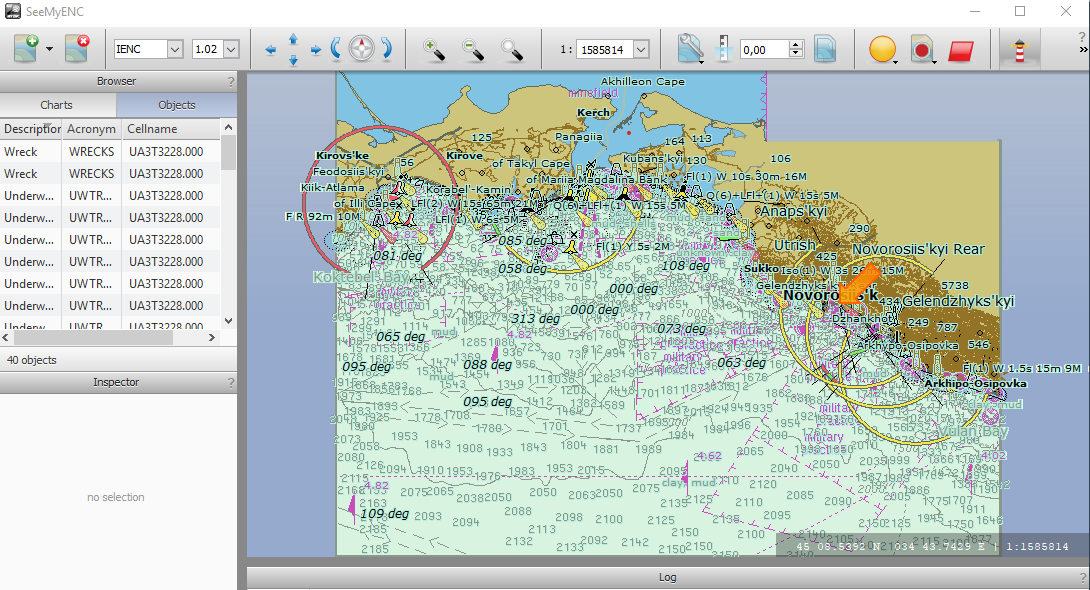This screenshot has height=590, width=1090.
Task: Click the compass reset rotation icon
Action: pyautogui.click(x=361, y=49)
